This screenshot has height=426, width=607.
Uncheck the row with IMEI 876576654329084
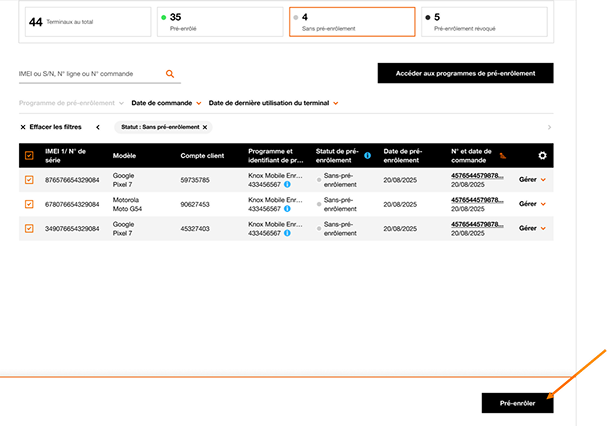click(29, 180)
